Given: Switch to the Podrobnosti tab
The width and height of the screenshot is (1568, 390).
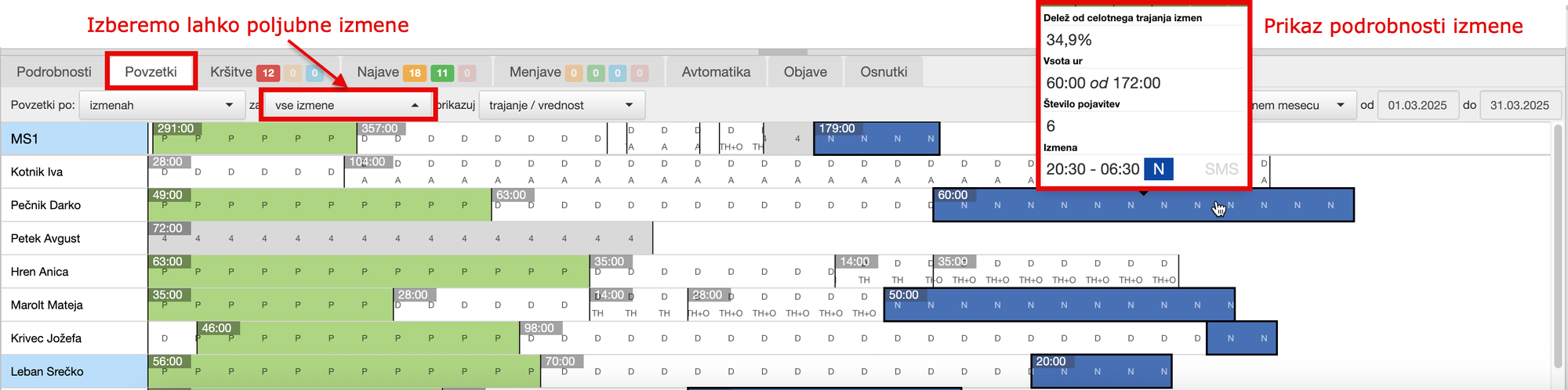Looking at the screenshot, I should click(54, 72).
